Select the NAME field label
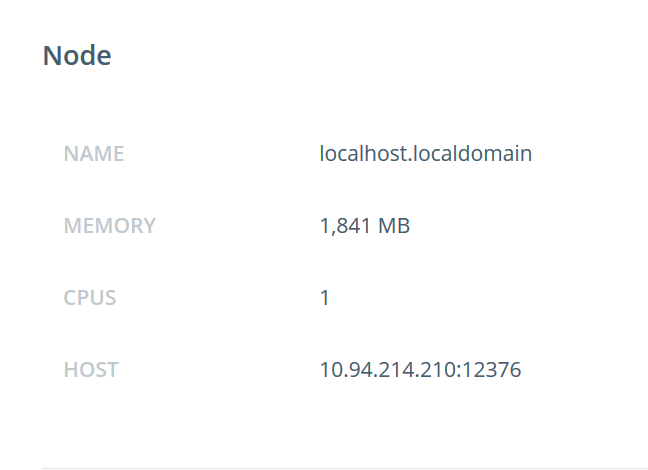This screenshot has height=470, width=648. point(94,154)
